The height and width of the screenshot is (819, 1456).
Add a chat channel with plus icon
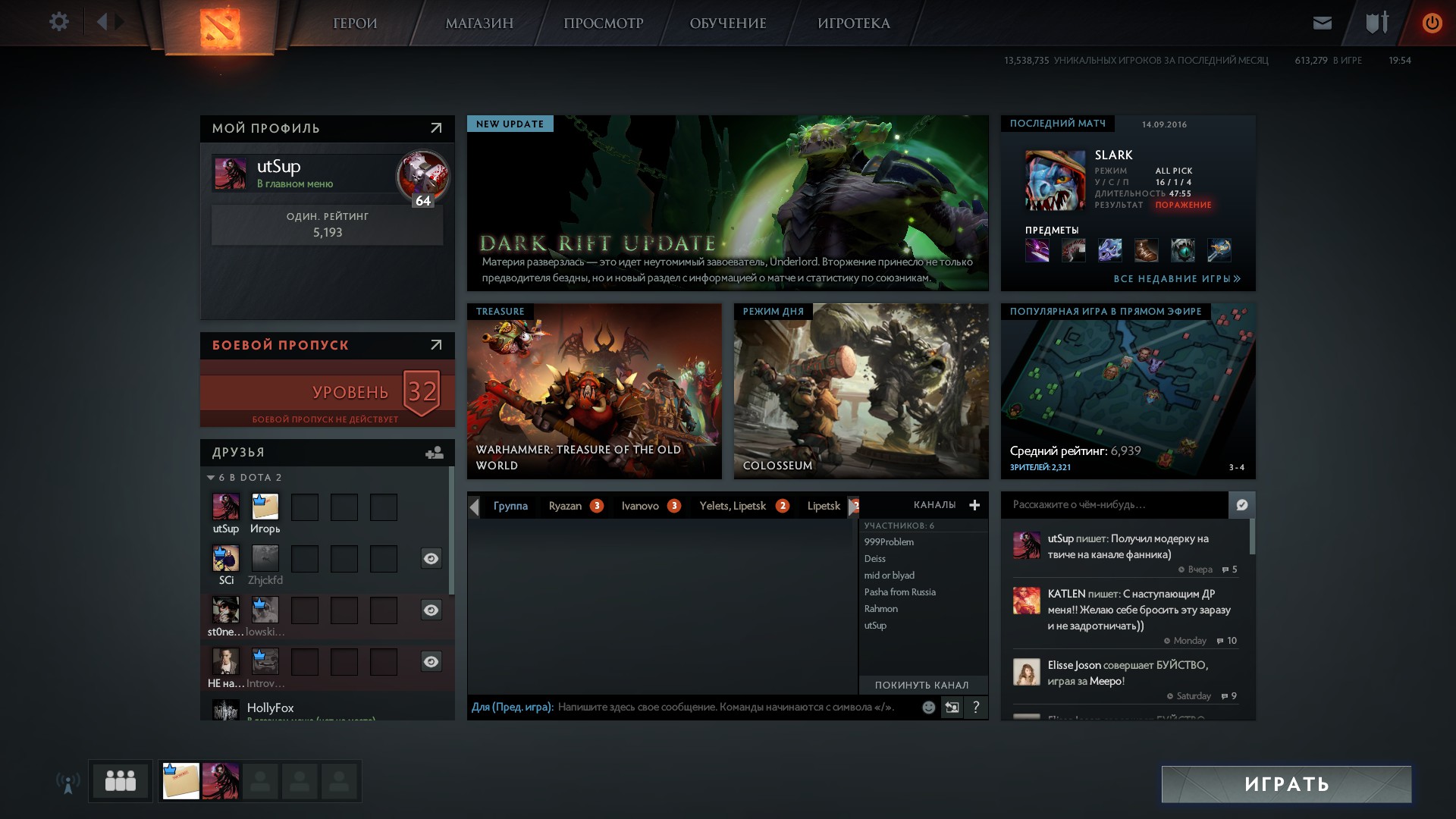pos(974,505)
